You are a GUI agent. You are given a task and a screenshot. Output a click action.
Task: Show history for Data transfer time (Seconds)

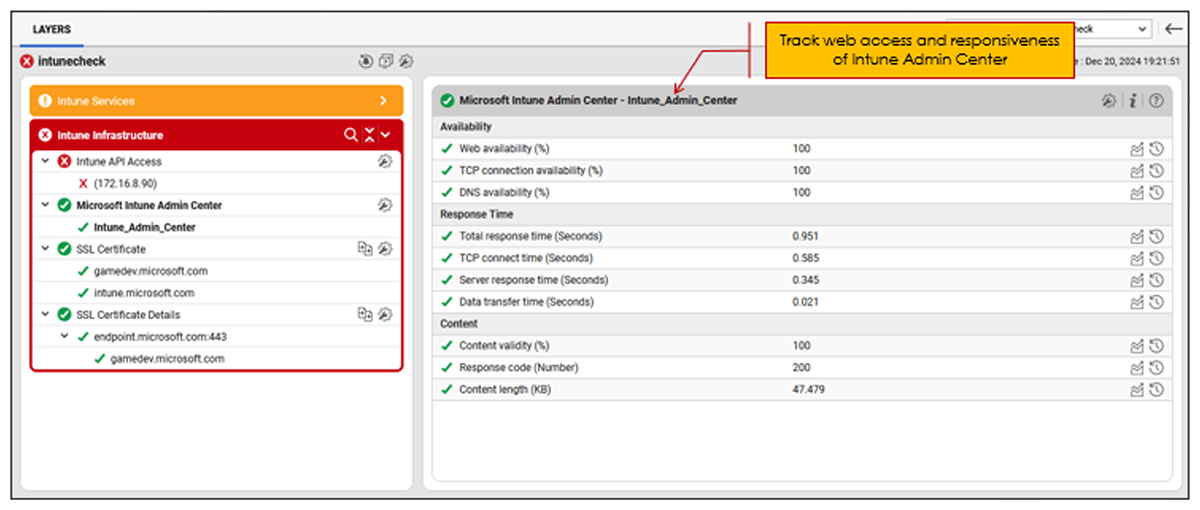point(1156,303)
